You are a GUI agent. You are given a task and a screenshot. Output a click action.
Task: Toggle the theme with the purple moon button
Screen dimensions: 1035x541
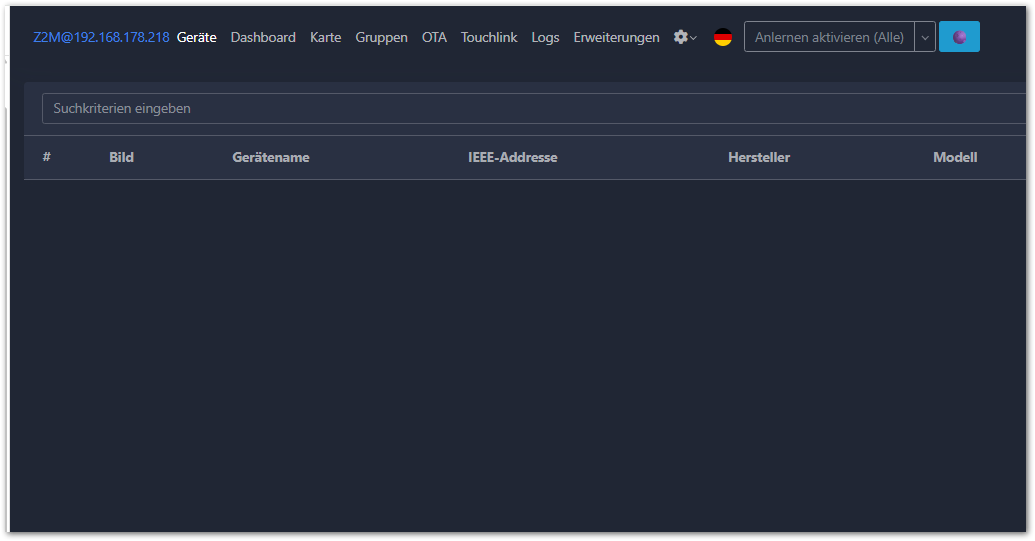(x=959, y=37)
